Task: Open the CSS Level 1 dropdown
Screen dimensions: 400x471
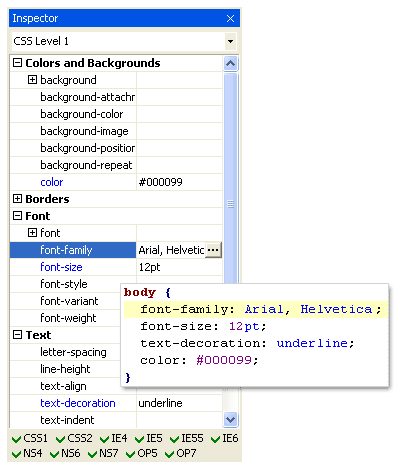Action: (x=230, y=41)
